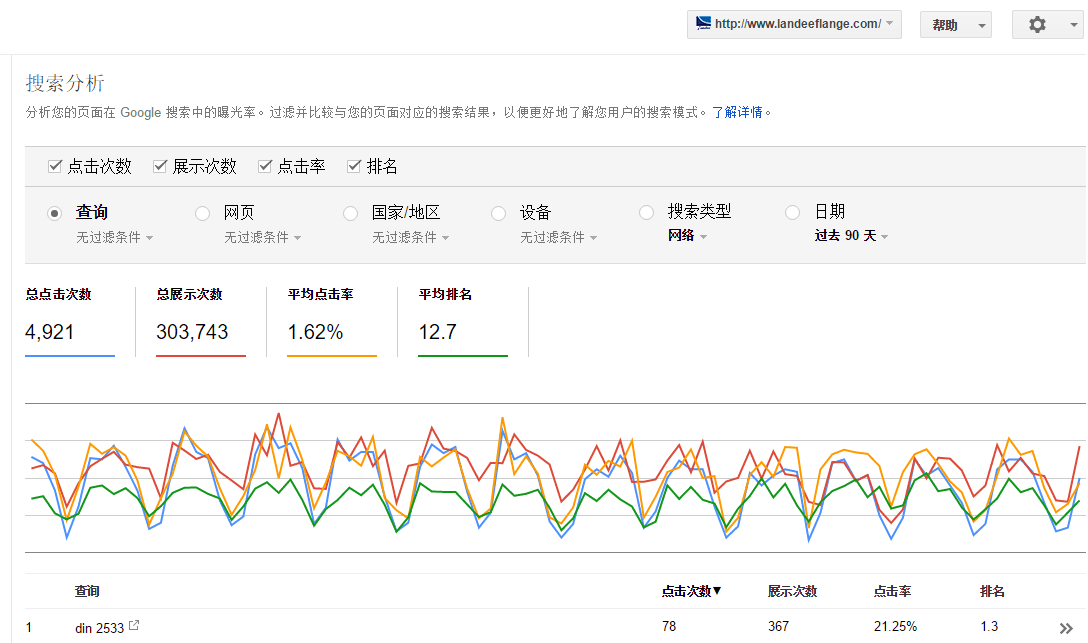1088x643 pixels.
Task: Open din 2533 query in new window
Action: click(134, 625)
